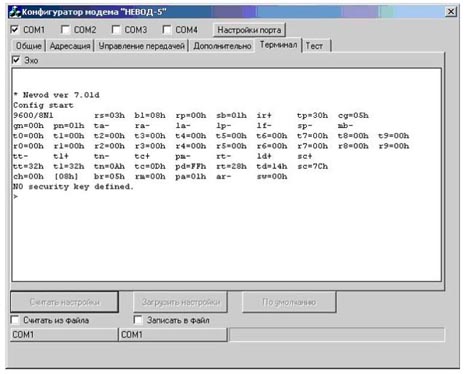466x374 pixels.
Task: Close the configurator window
Action: [451, 12]
